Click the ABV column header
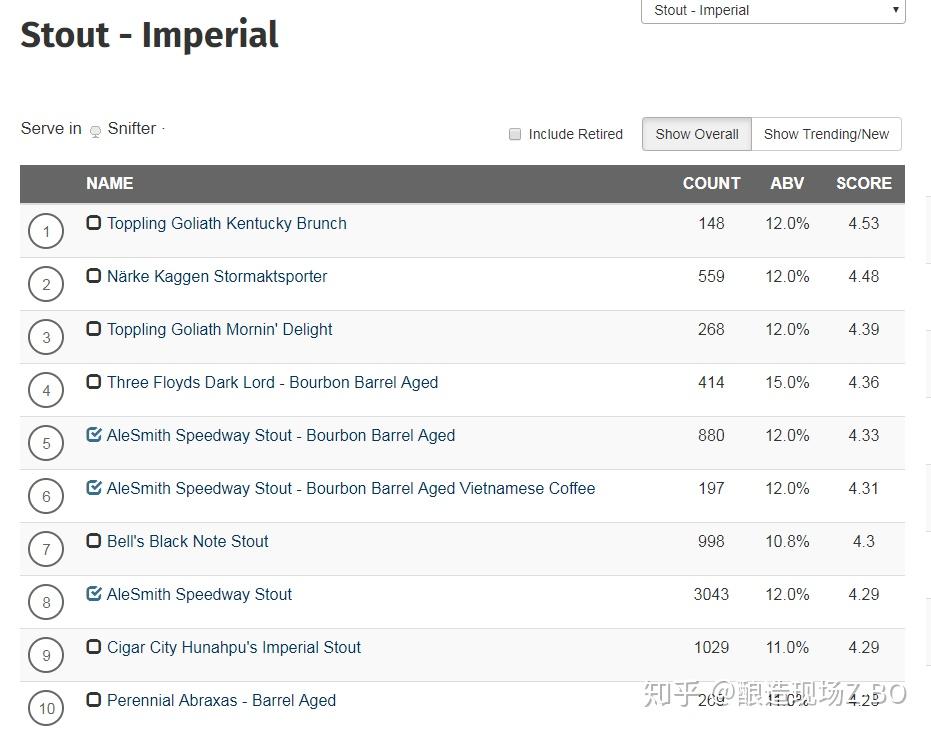The height and width of the screenshot is (732, 931). point(787,184)
